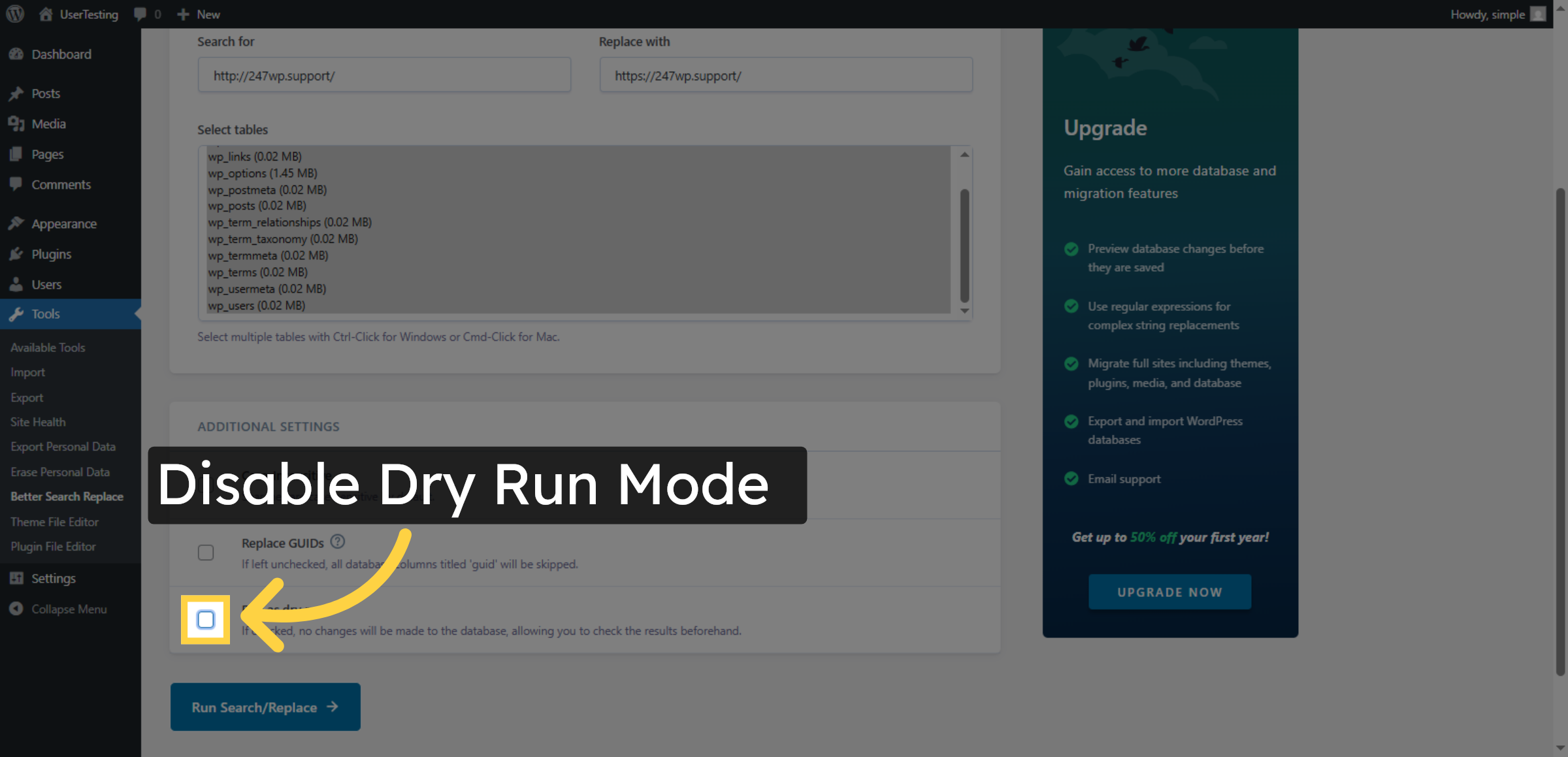Click the help icon next to Replace GUIDs
Viewport: 1568px width, 757px height.
tap(338, 540)
